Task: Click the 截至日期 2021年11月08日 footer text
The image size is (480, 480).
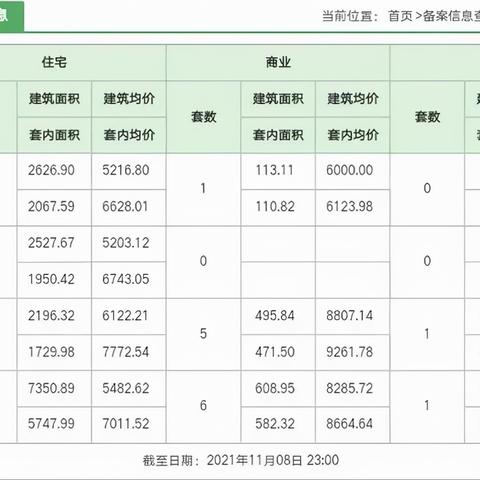Action: tap(241, 460)
